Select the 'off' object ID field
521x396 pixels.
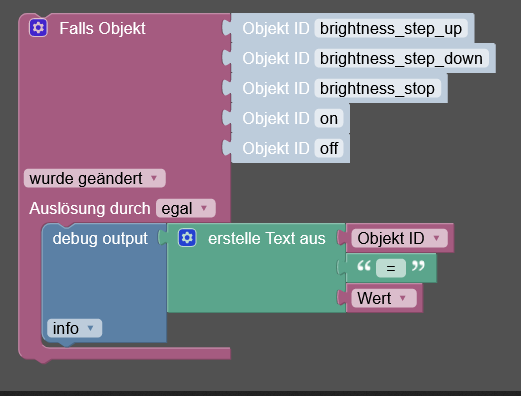pyautogui.click(x=329, y=149)
